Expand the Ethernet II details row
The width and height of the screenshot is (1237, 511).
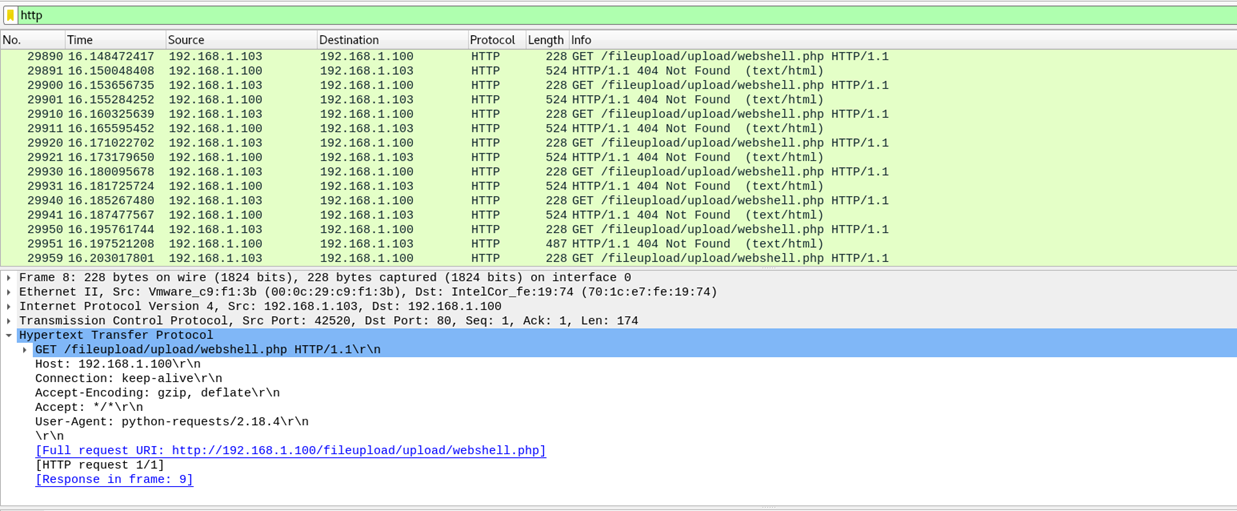coord(8,292)
